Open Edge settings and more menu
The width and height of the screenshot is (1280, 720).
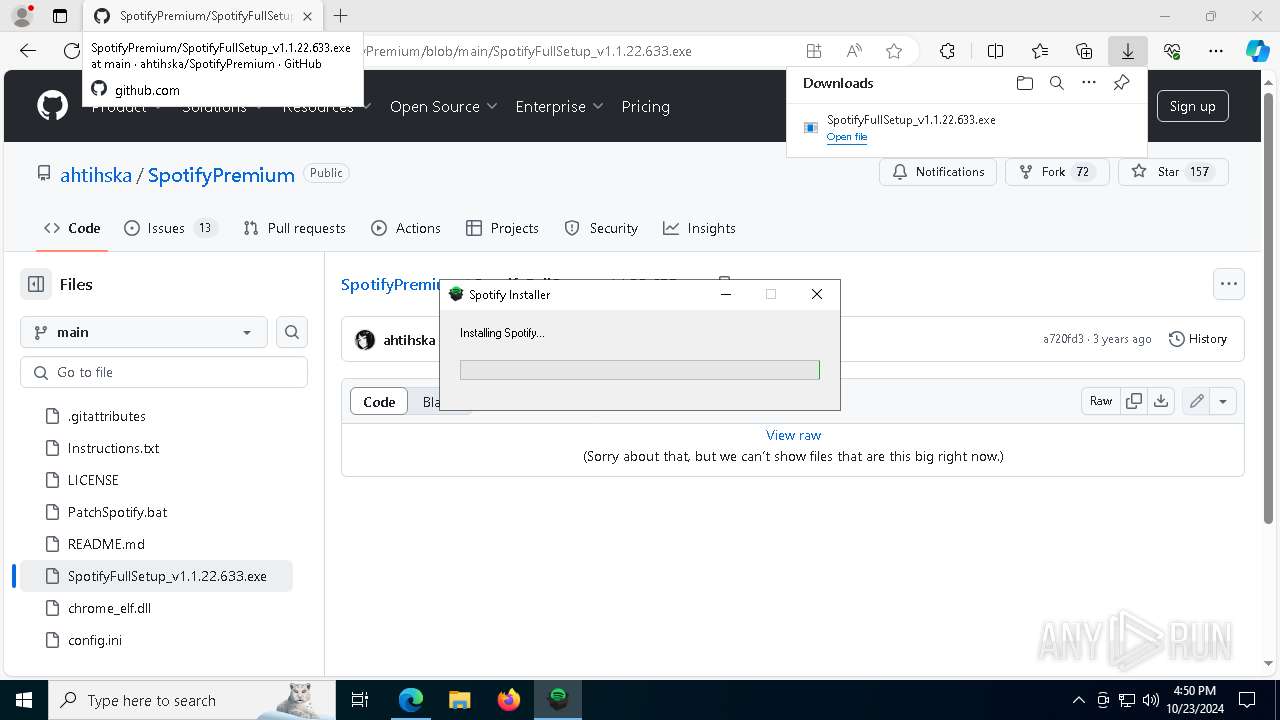coord(1216,51)
